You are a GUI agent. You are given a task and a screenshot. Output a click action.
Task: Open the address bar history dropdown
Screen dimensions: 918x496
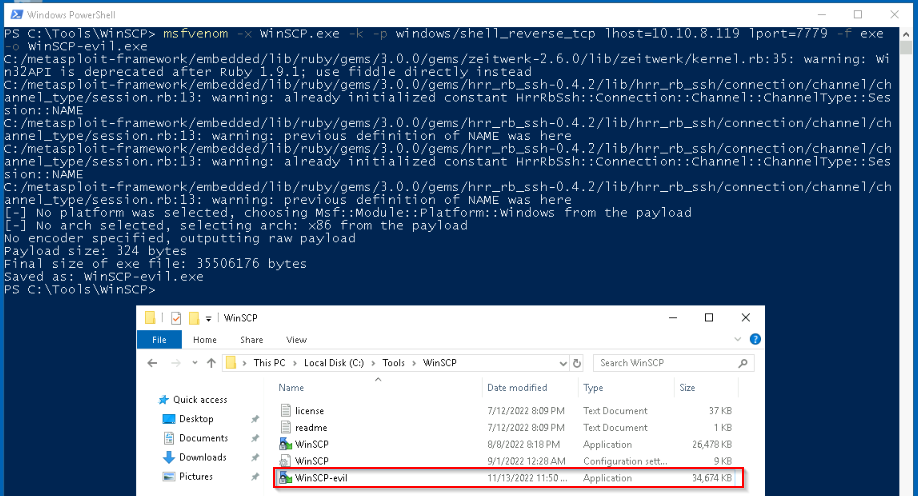click(x=563, y=364)
